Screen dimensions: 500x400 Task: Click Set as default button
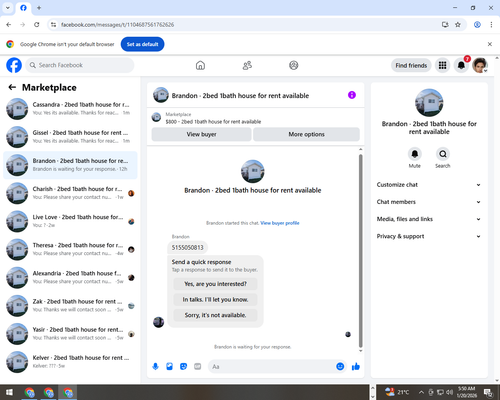point(142,44)
